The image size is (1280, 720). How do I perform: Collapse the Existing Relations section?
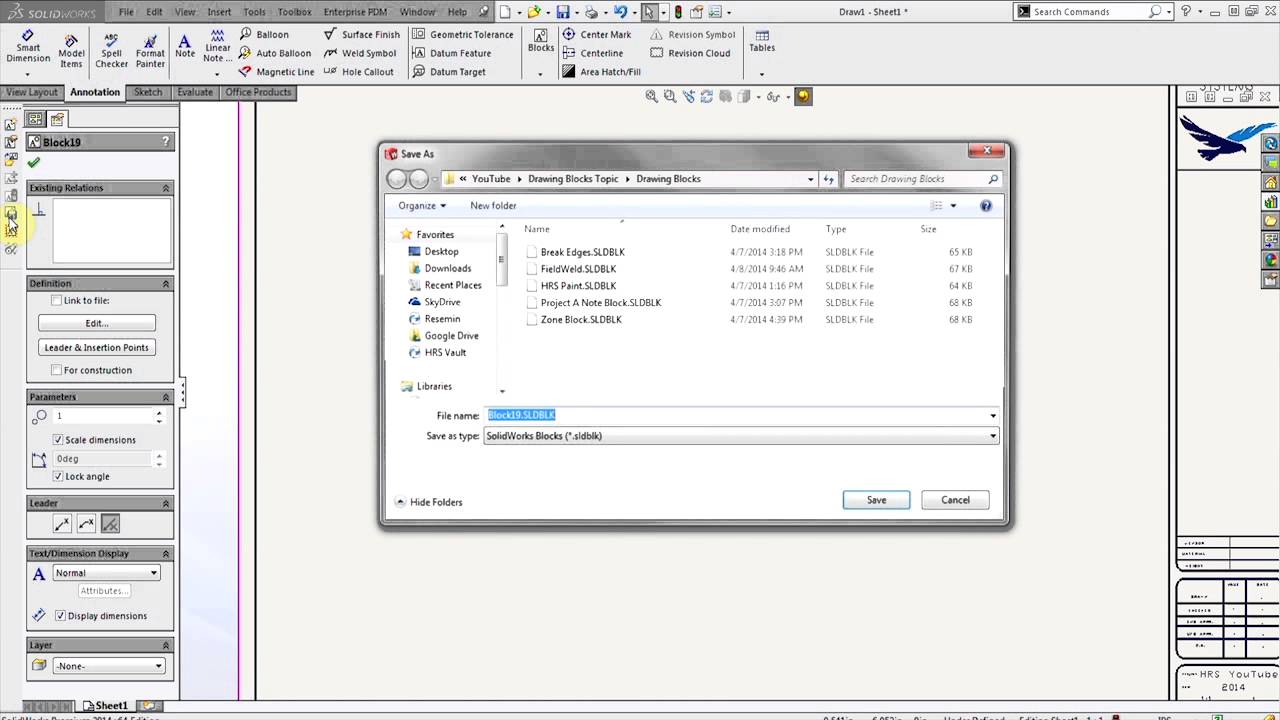(166, 188)
